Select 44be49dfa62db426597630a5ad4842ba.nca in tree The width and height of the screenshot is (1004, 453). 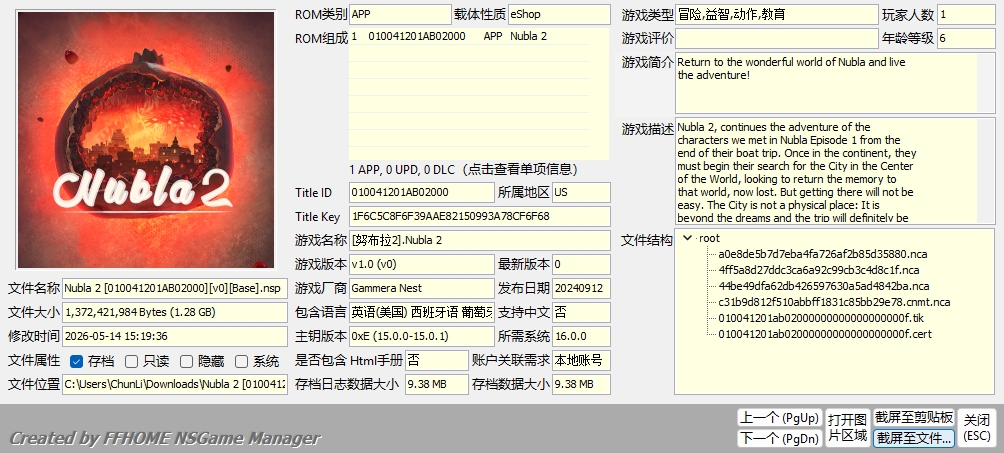click(x=824, y=286)
